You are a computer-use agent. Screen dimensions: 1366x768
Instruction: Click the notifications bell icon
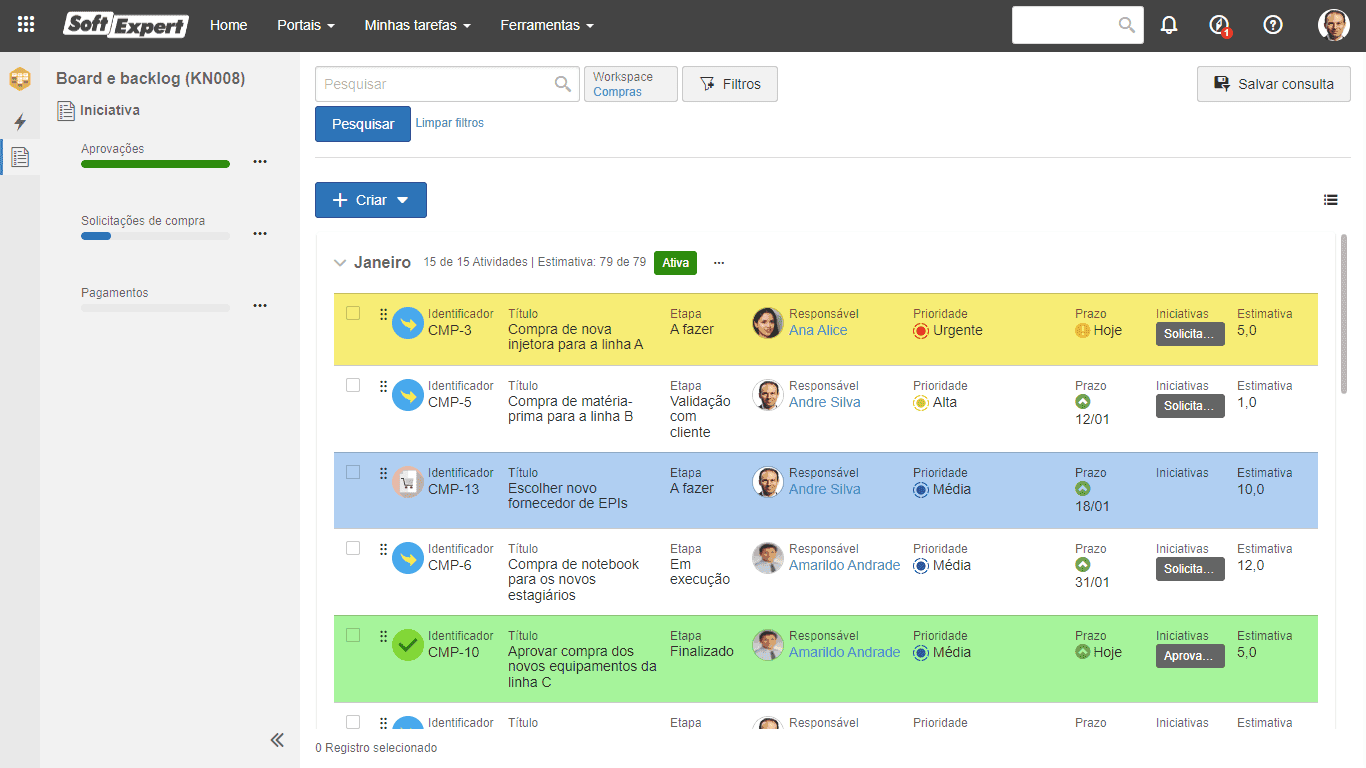coord(1169,25)
